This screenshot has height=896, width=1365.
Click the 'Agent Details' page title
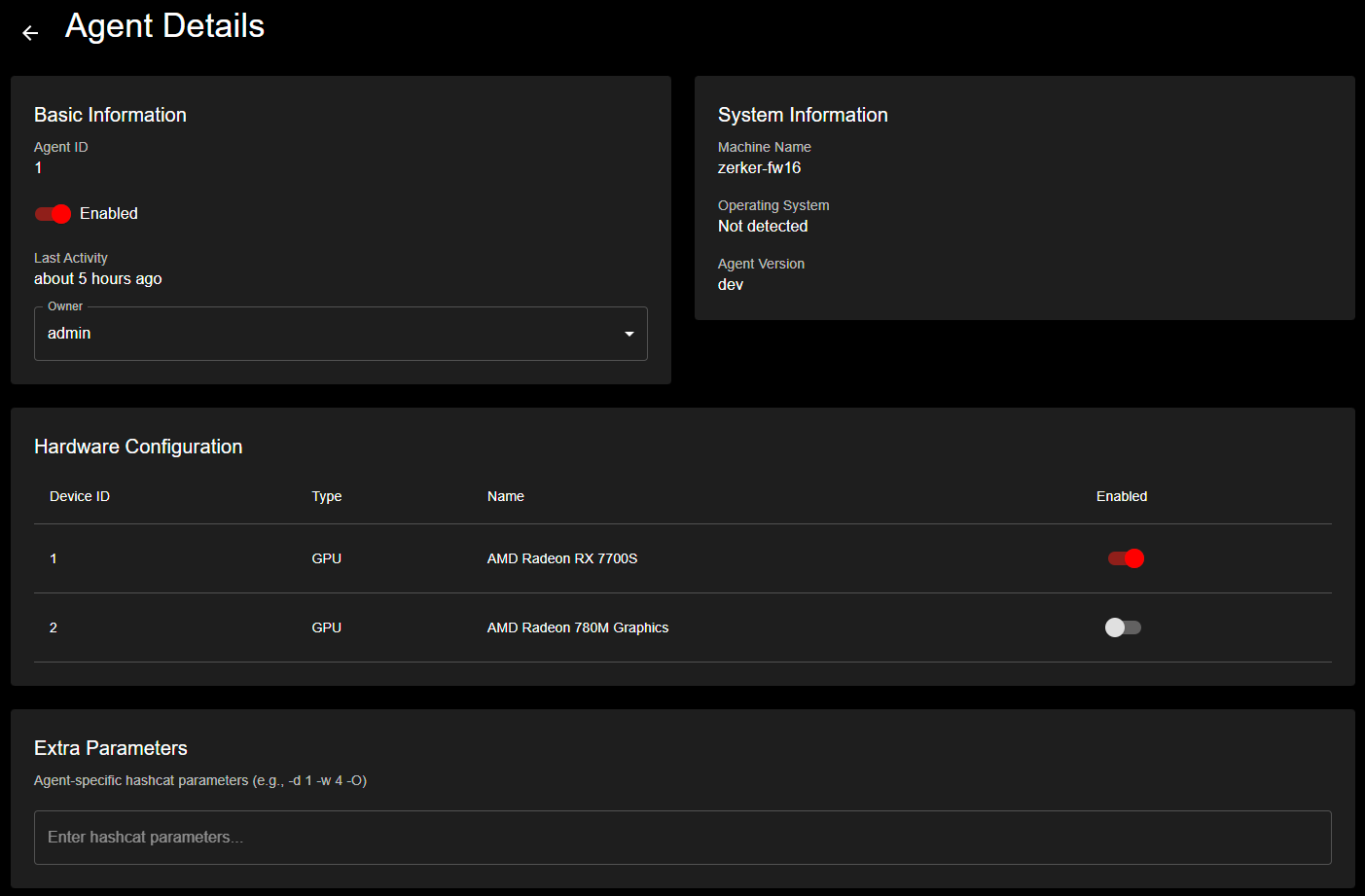(164, 26)
